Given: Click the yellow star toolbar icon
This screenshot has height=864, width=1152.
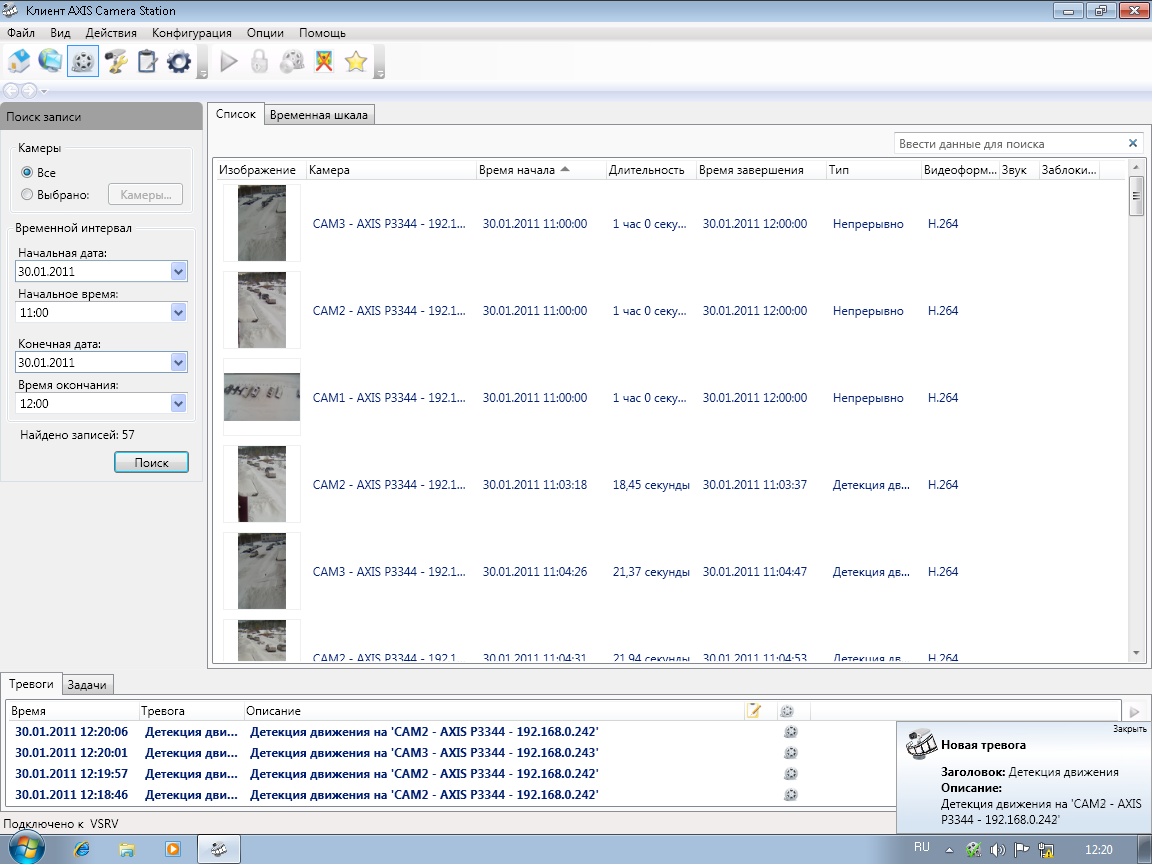Looking at the screenshot, I should (x=355, y=62).
